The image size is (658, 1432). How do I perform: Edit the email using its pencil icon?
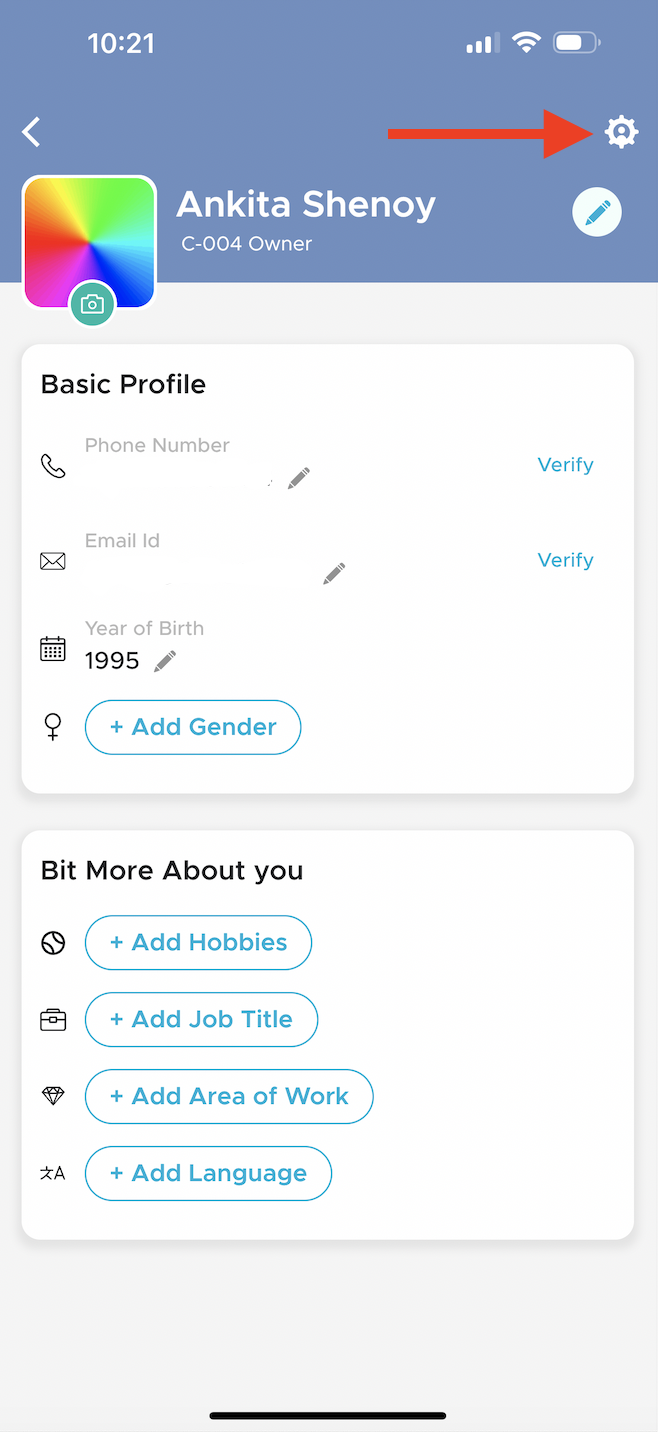pyautogui.click(x=333, y=573)
